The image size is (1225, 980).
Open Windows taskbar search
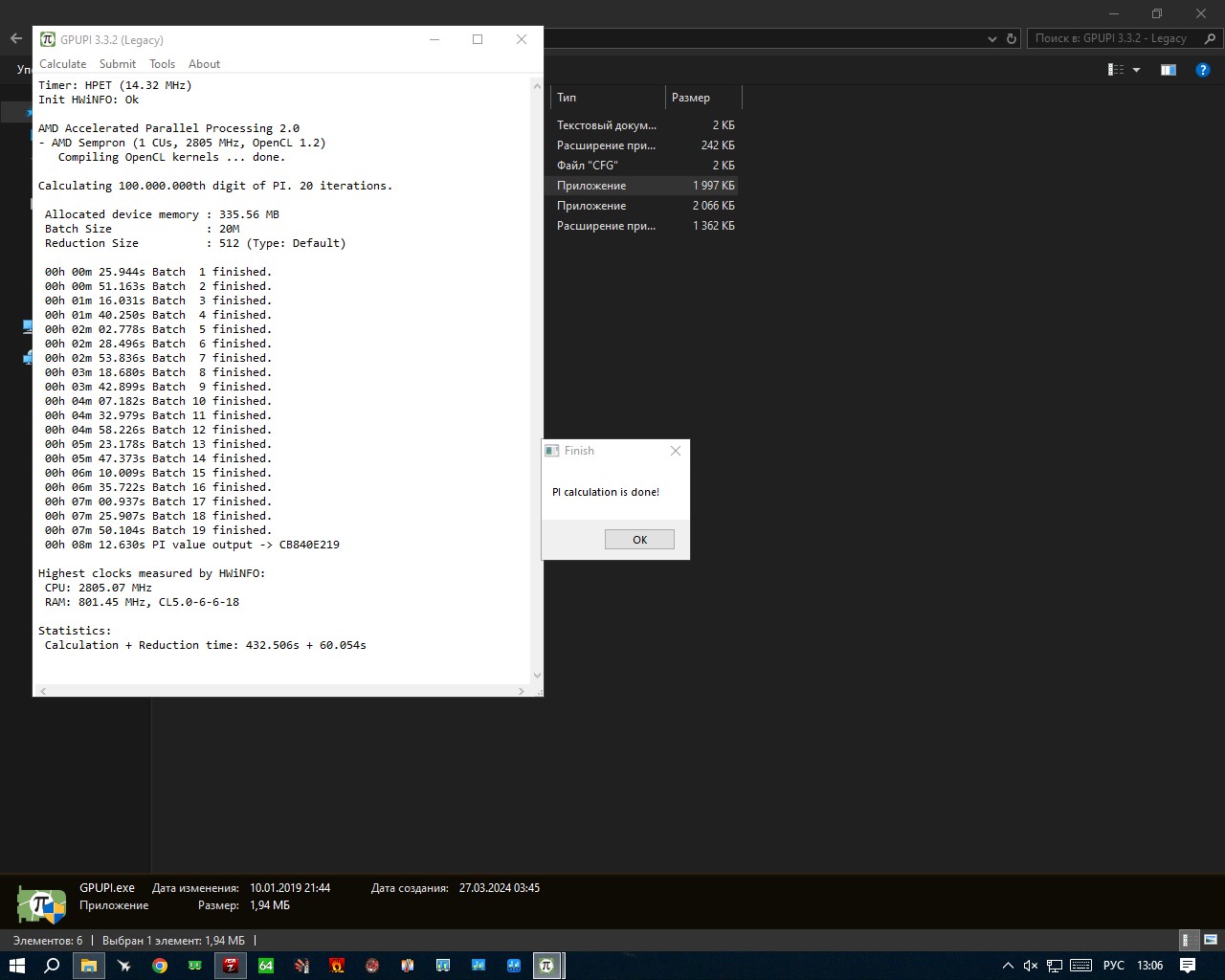(53, 966)
